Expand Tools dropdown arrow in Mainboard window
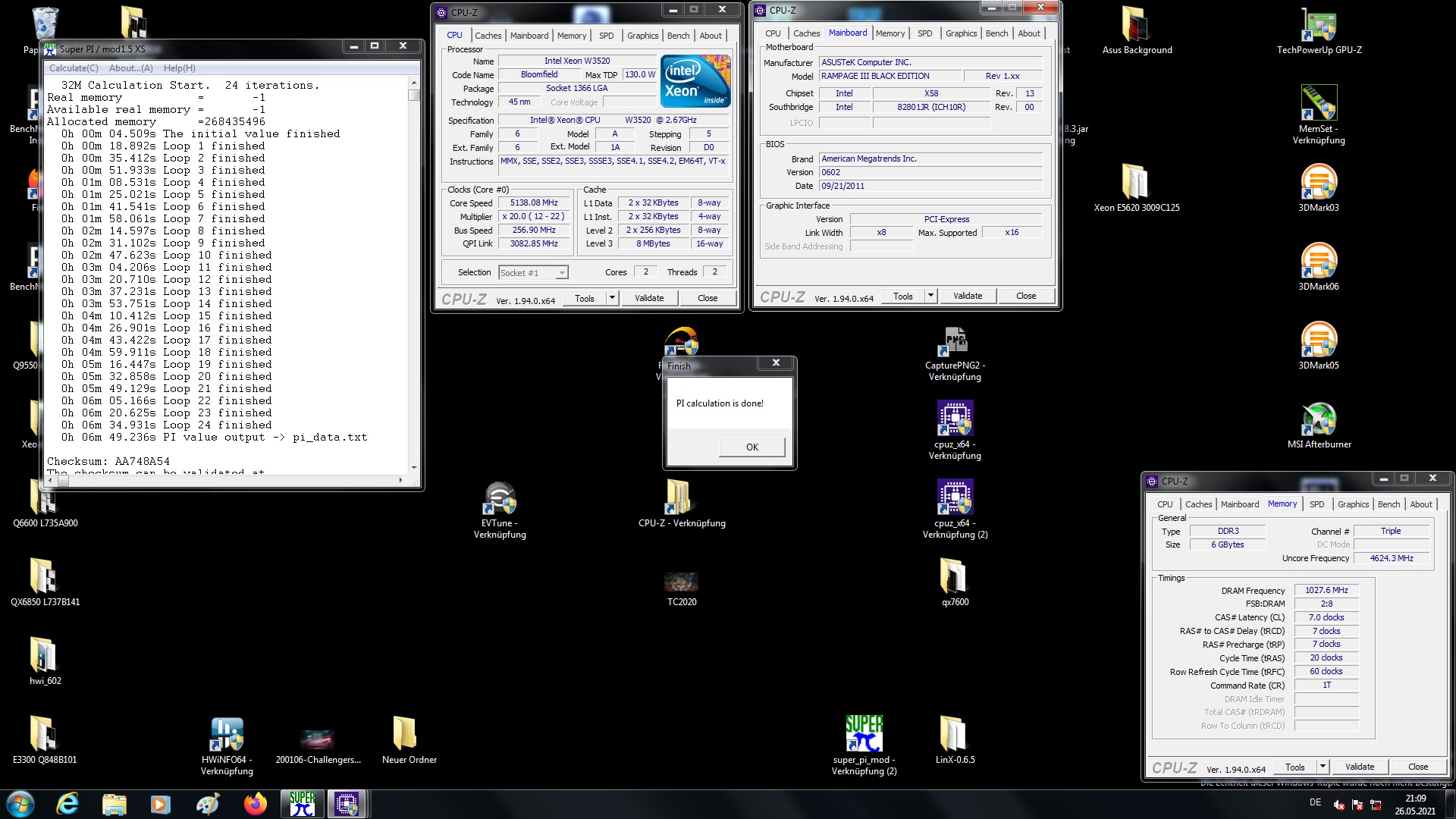The width and height of the screenshot is (1456, 819). click(x=930, y=296)
